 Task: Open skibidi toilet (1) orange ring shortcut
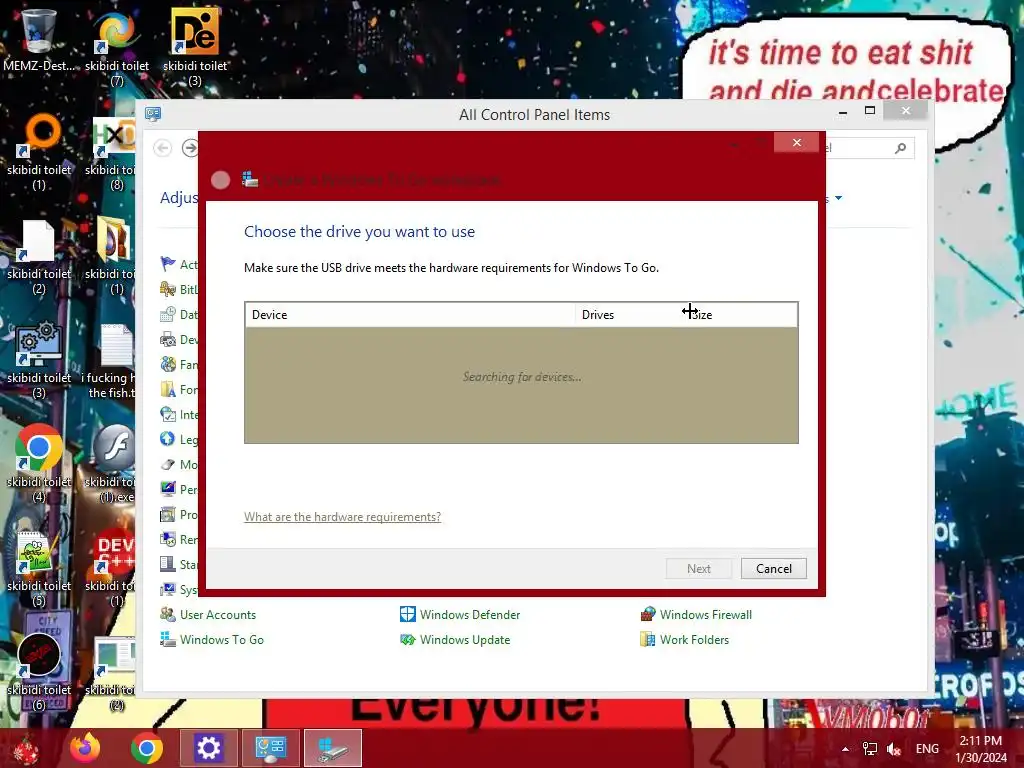39,150
